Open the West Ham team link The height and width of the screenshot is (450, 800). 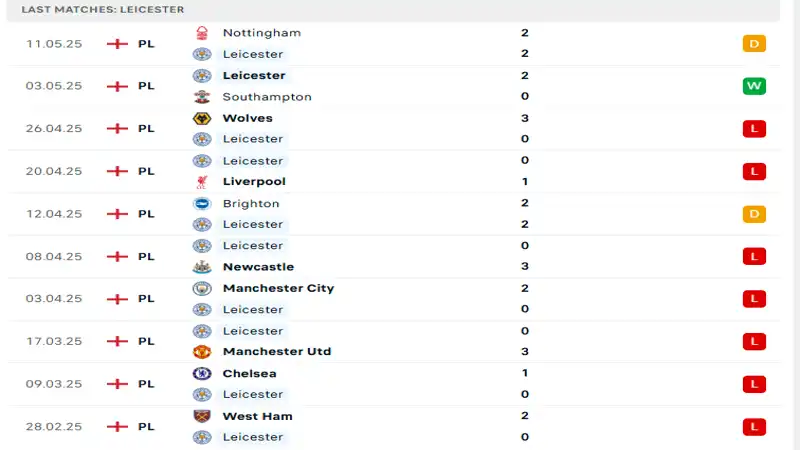(257, 416)
